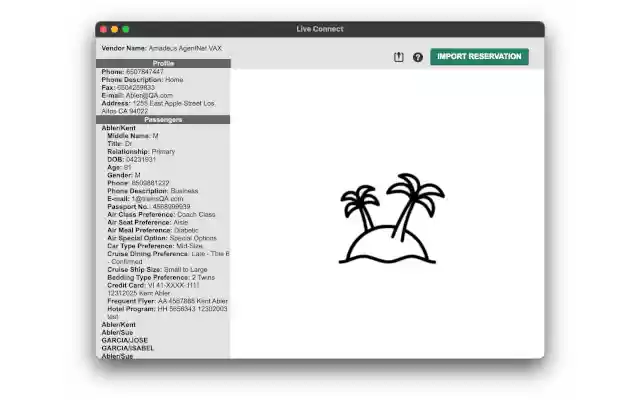Open help via the question mark icon
Screen dimensions: 640x400
tap(418, 57)
